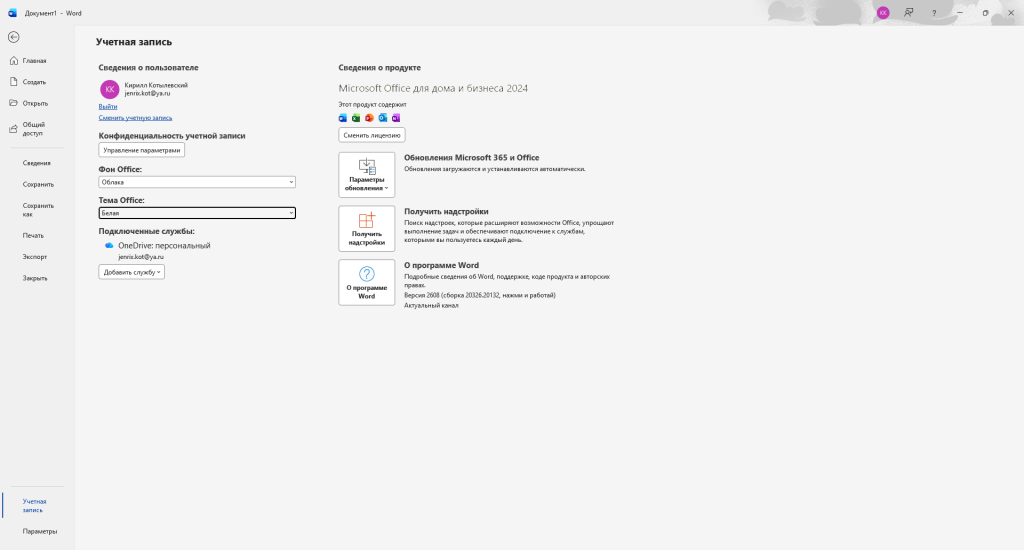Screen dimensions: 1024x550
Task: Choose Закрыть in the sidebar menu
Action: pos(35,278)
